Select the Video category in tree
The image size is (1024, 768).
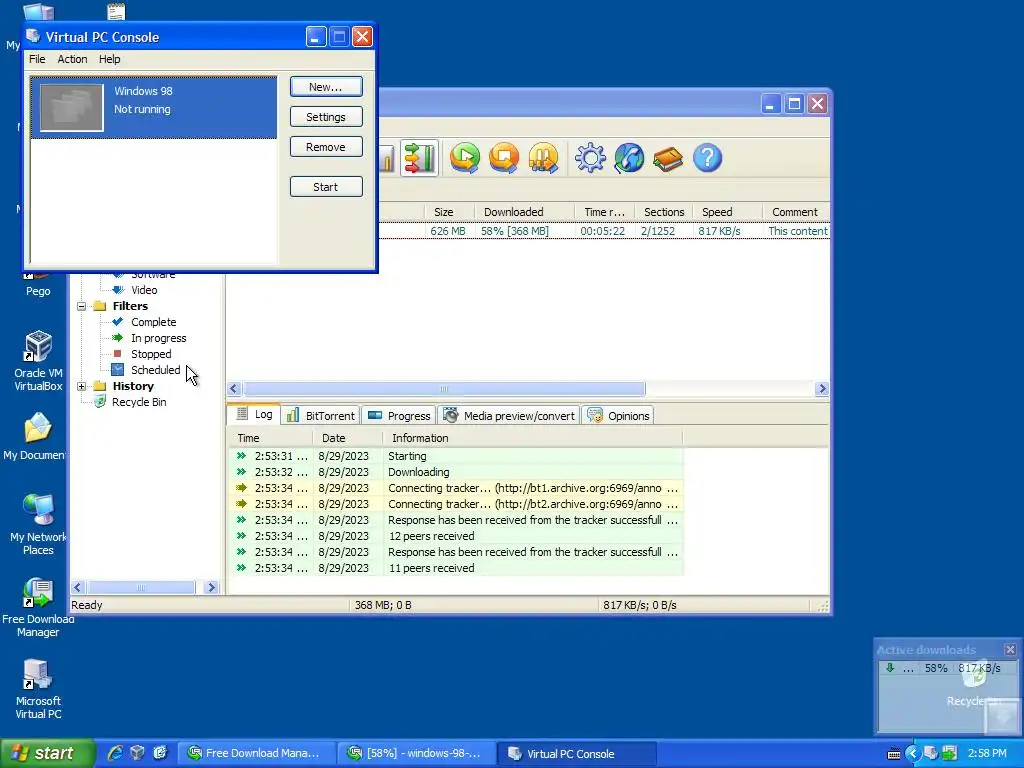pos(144,290)
